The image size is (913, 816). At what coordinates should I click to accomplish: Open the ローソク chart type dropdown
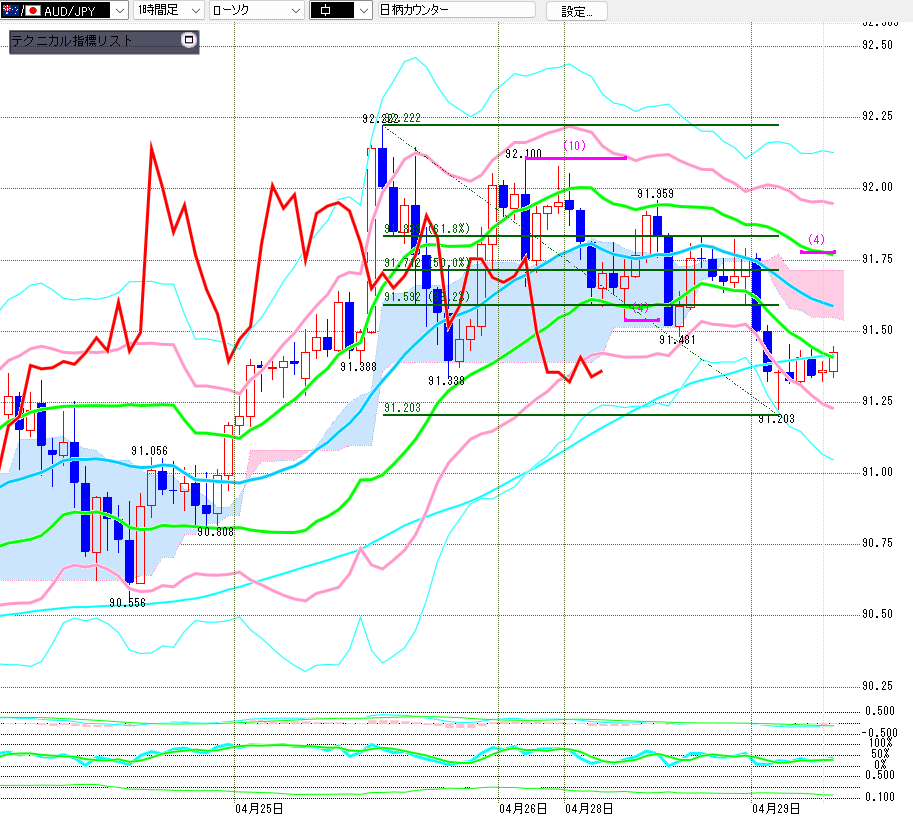click(x=256, y=10)
